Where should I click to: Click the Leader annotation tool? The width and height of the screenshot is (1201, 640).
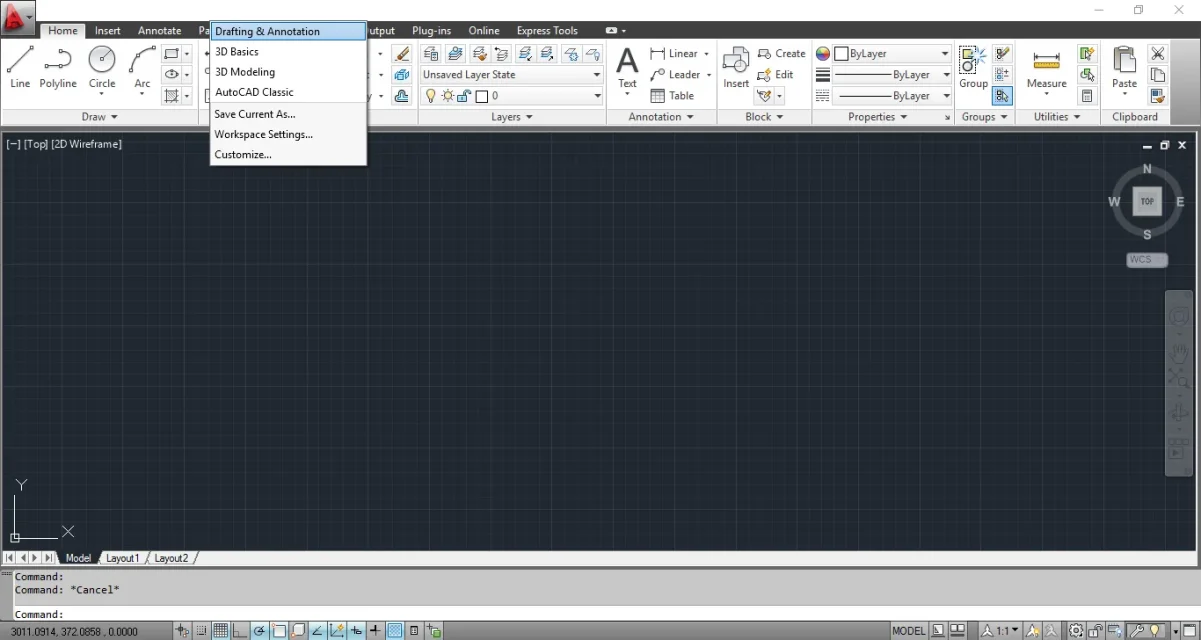676,75
